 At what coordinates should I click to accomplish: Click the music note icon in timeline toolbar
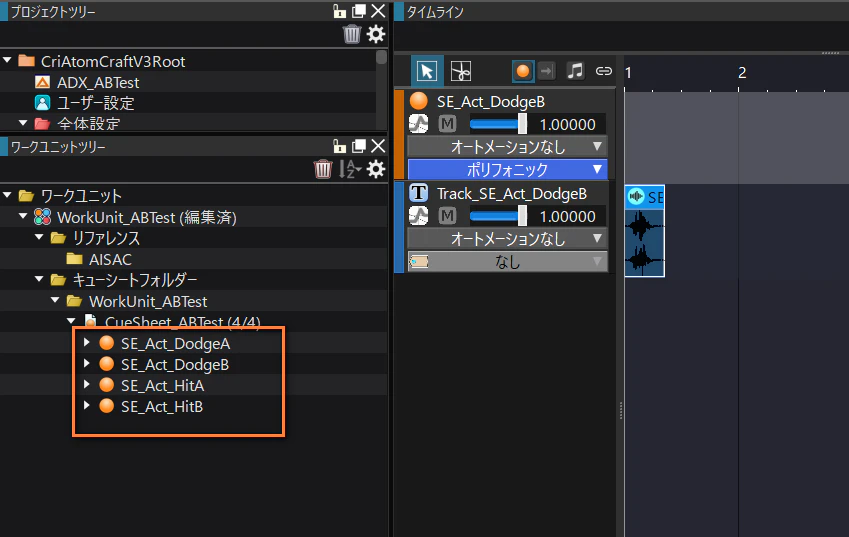tap(575, 71)
